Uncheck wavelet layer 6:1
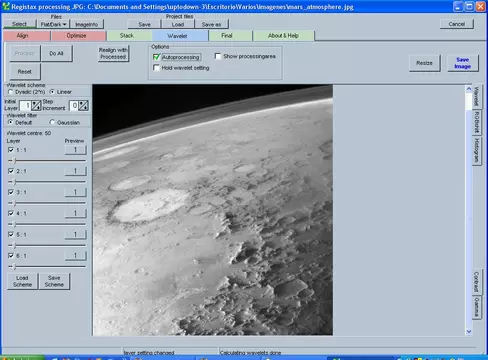Screen dimensions: 488x360 pos(11,255)
